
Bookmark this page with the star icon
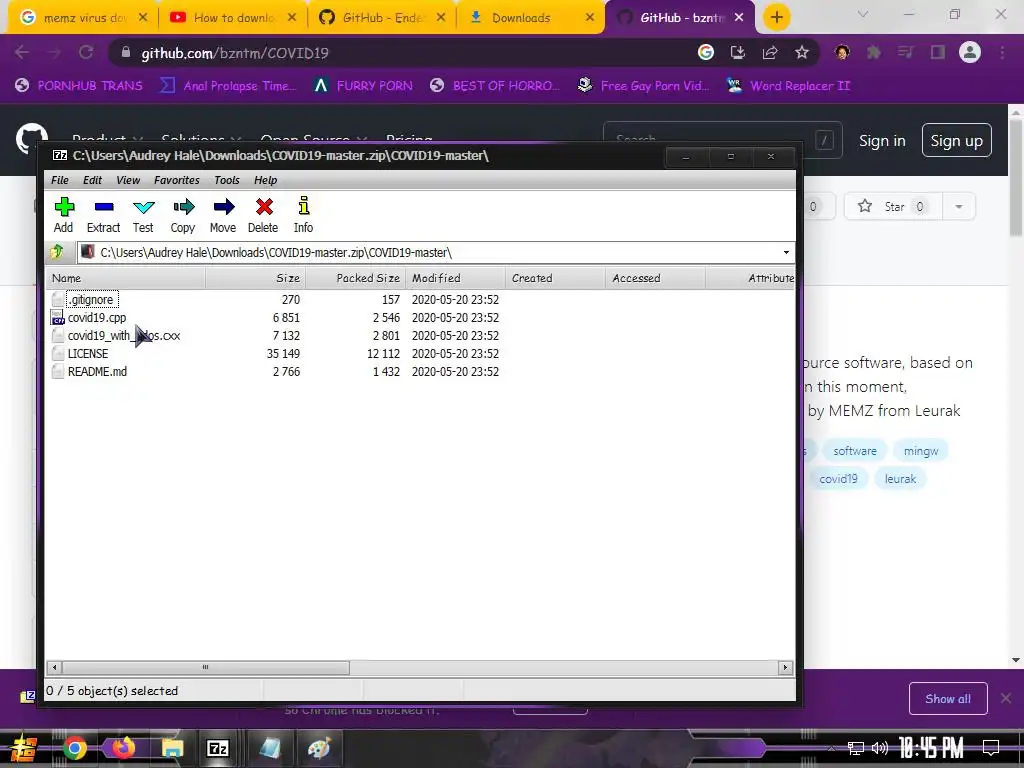point(802,52)
